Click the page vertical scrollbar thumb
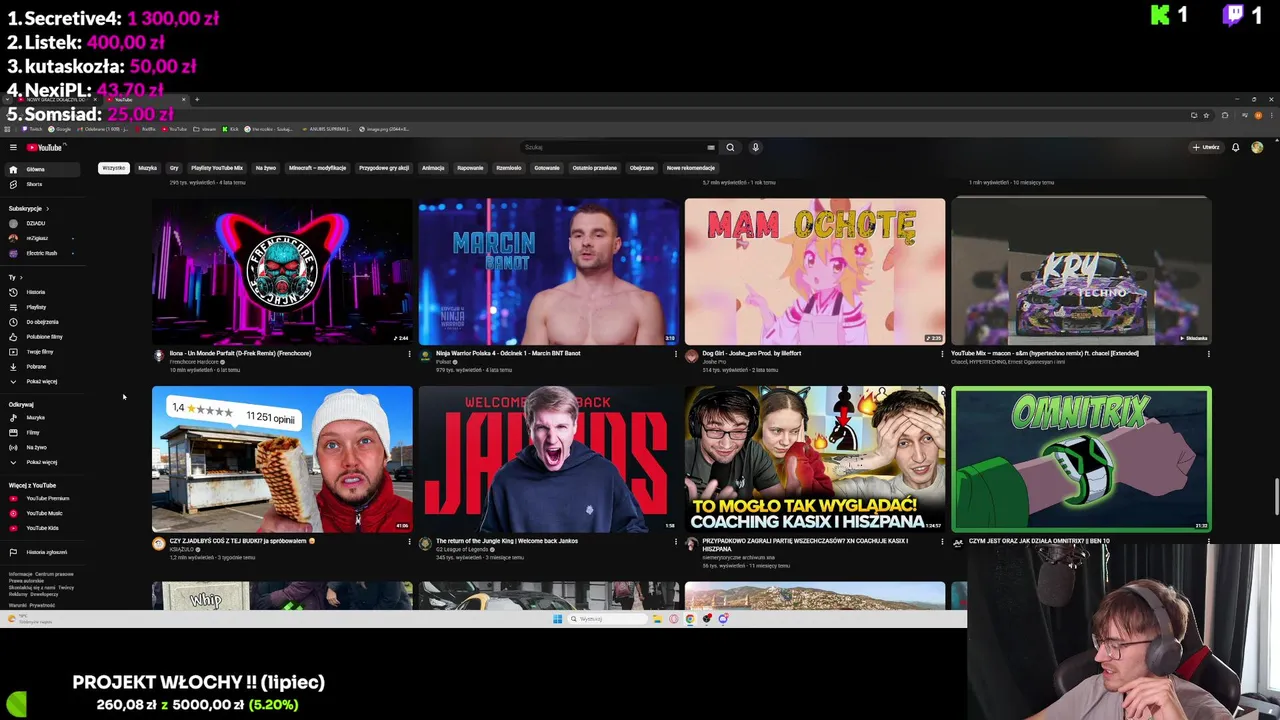The height and width of the screenshot is (720, 1280). 1275,497
